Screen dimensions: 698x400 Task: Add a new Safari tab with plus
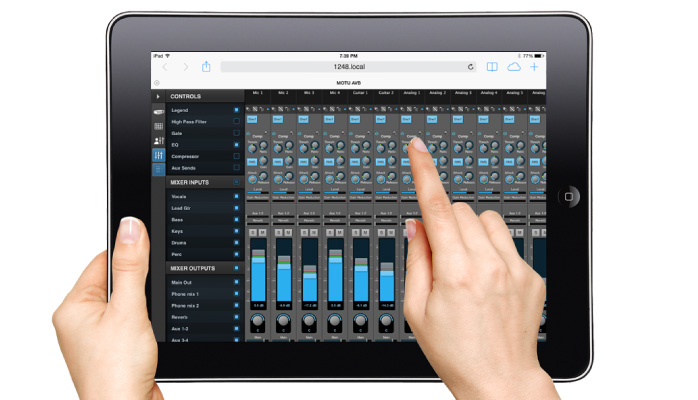(535, 67)
